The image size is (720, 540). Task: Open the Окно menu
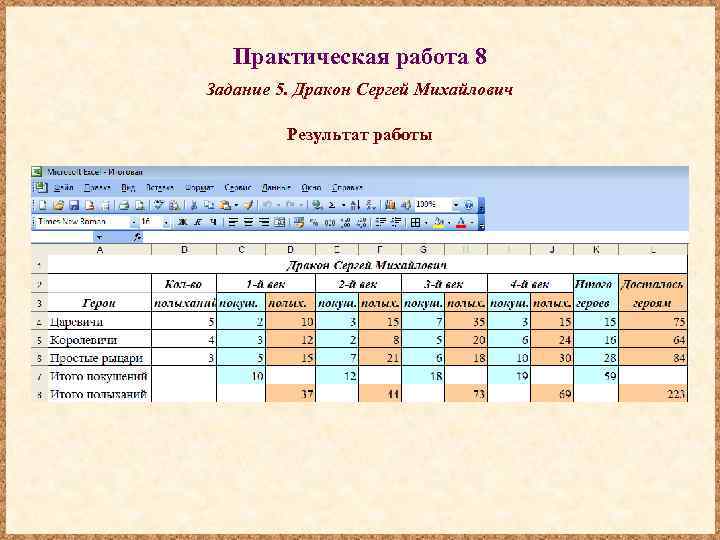(311, 188)
